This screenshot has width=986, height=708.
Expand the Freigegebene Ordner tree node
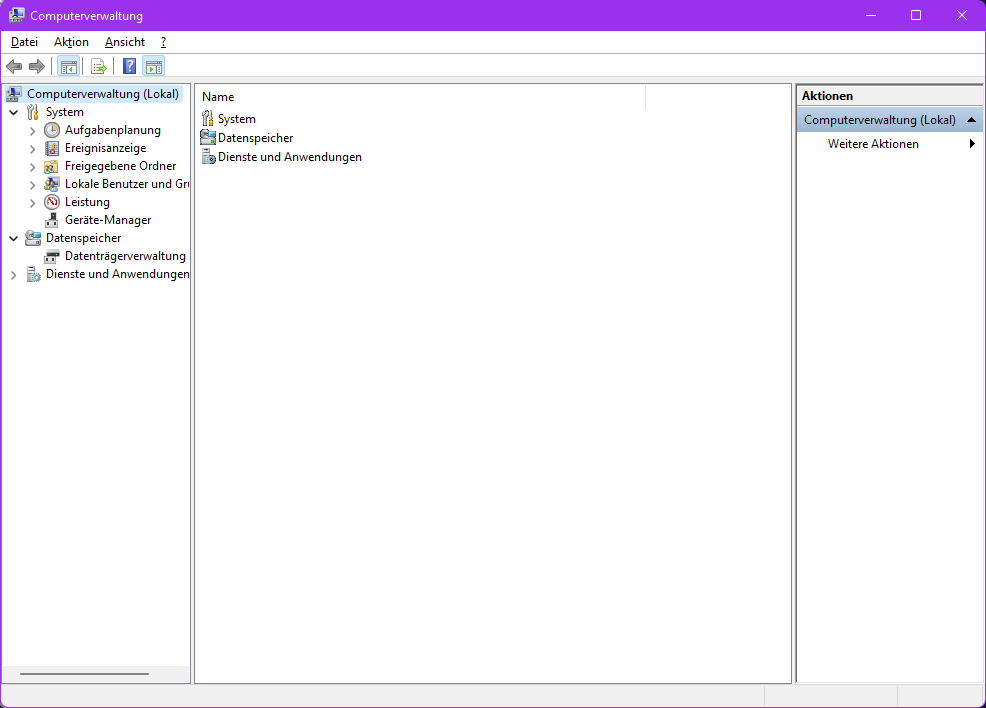point(32,167)
